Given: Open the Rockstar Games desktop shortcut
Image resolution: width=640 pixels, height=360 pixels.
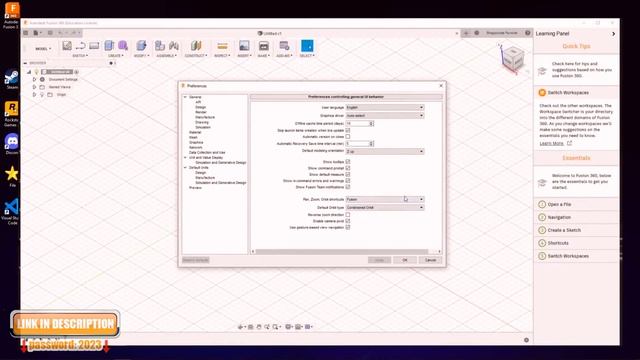Looking at the screenshot, I should [x=11, y=114].
